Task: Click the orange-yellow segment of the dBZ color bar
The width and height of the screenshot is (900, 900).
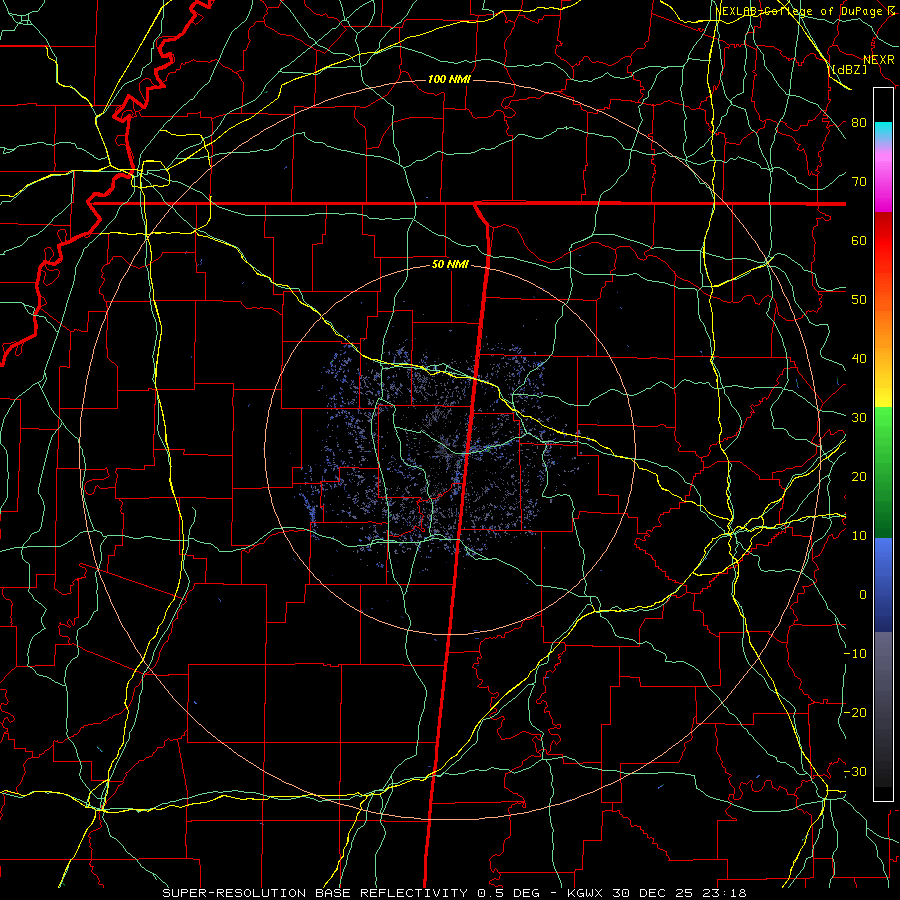Action: click(x=883, y=344)
